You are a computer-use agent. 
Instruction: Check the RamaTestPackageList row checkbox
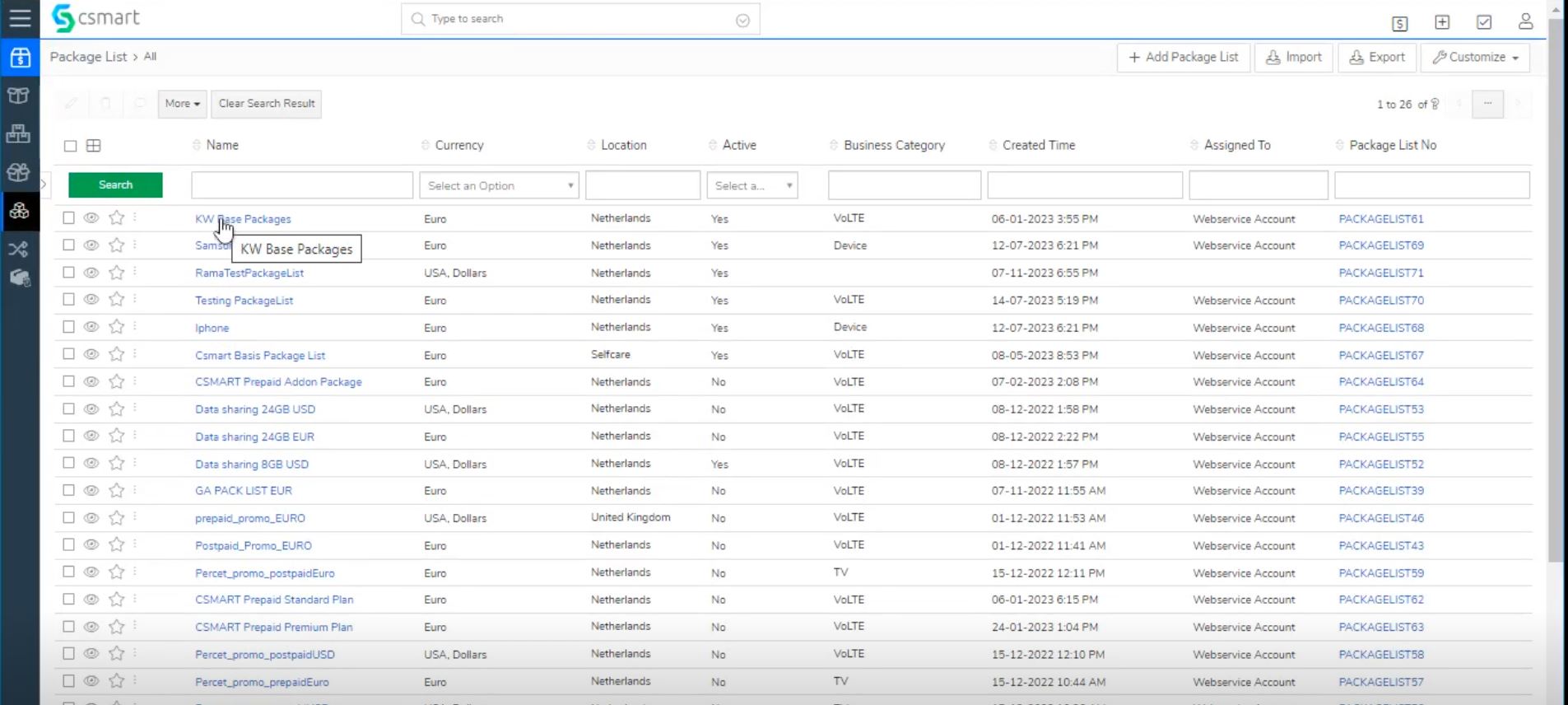click(x=68, y=272)
